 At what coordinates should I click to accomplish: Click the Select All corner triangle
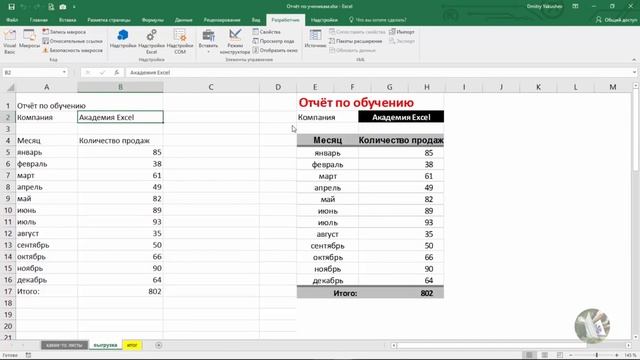(x=11, y=87)
